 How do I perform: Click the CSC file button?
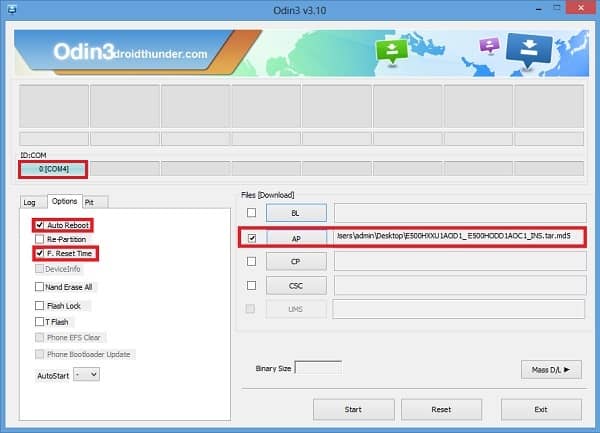tap(297, 286)
